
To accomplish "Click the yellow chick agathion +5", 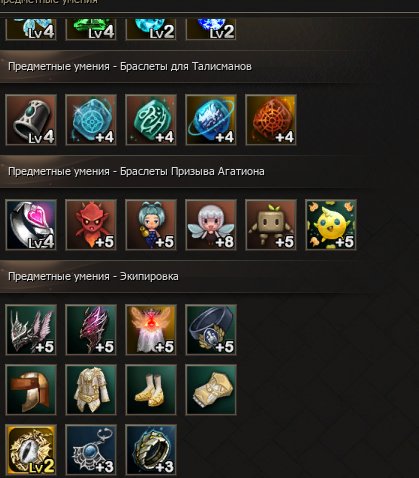I will 331,225.
